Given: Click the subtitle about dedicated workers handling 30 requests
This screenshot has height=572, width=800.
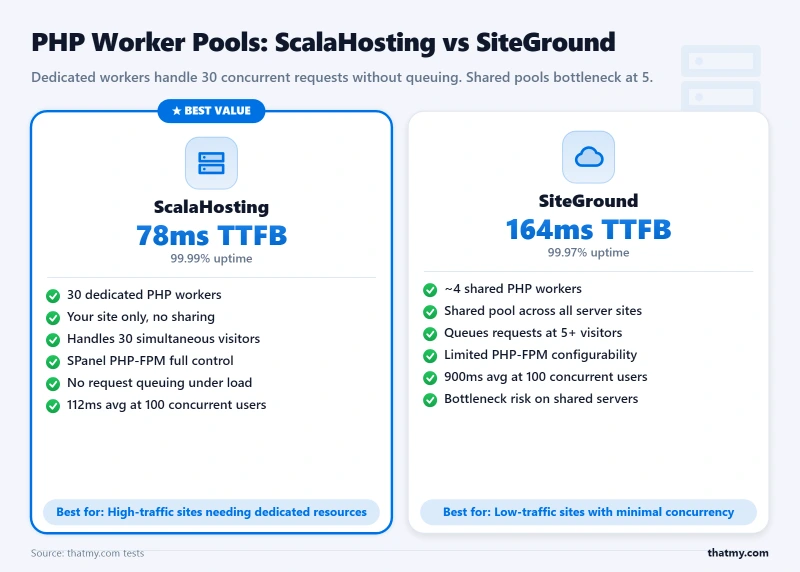Looking at the screenshot, I should click(342, 78).
